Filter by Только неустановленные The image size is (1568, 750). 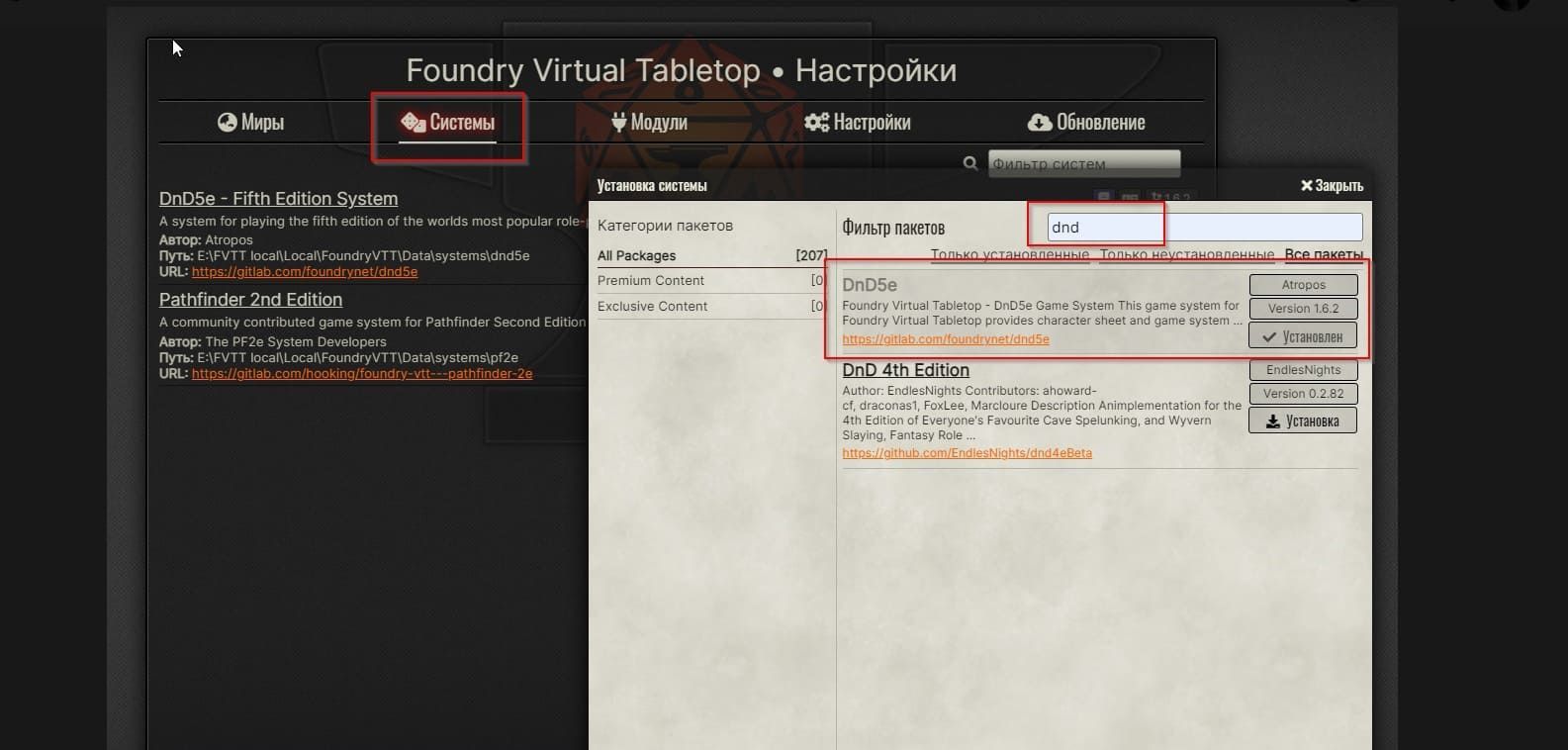(1187, 254)
